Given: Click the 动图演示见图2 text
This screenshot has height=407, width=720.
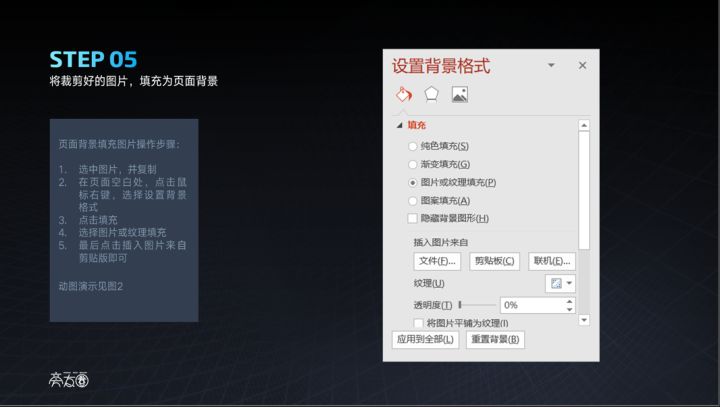Looking at the screenshot, I should tap(90, 286).
